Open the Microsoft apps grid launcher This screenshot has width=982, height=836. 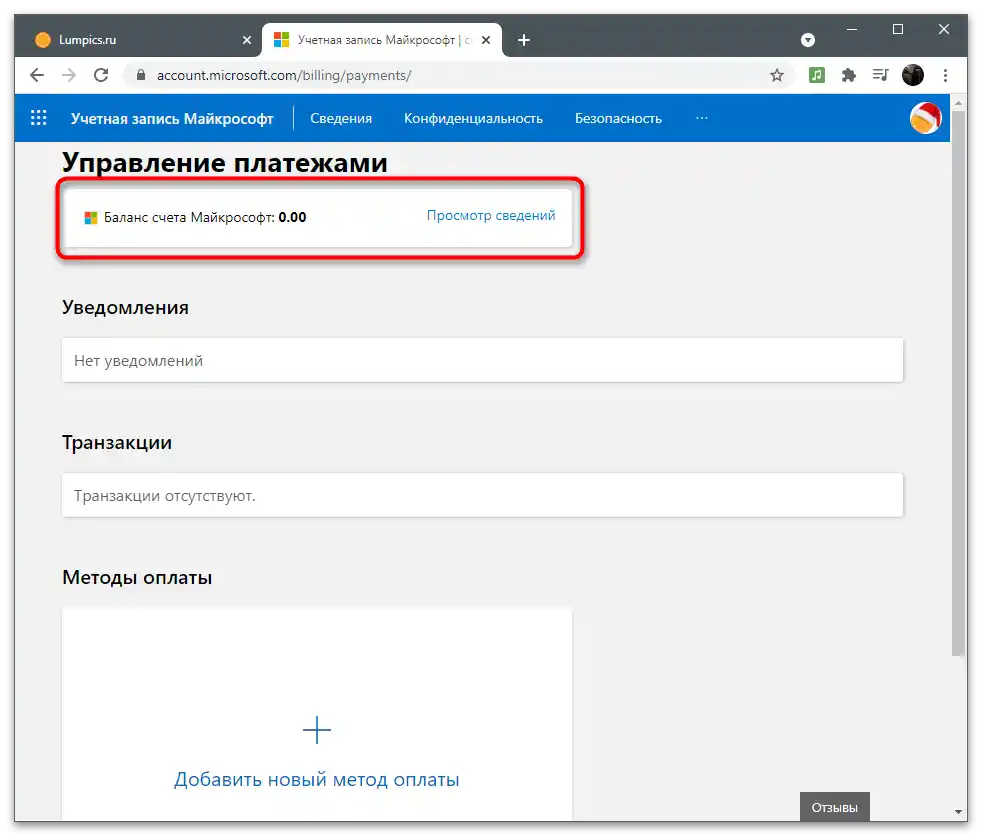click(x=39, y=118)
